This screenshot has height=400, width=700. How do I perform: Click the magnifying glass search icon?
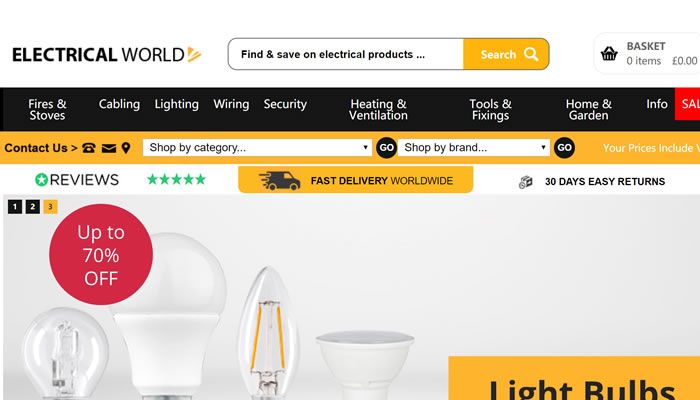point(531,54)
